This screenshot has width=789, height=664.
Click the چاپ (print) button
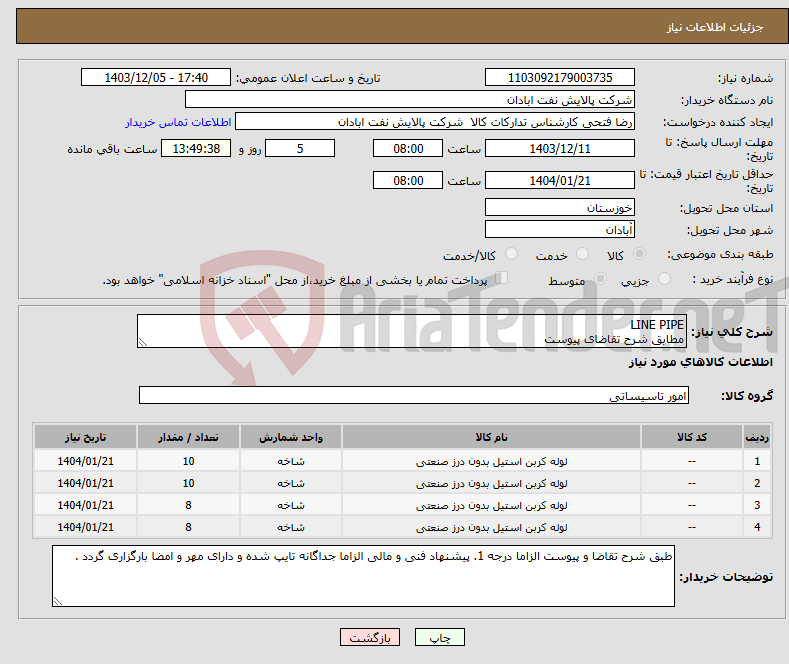439,637
